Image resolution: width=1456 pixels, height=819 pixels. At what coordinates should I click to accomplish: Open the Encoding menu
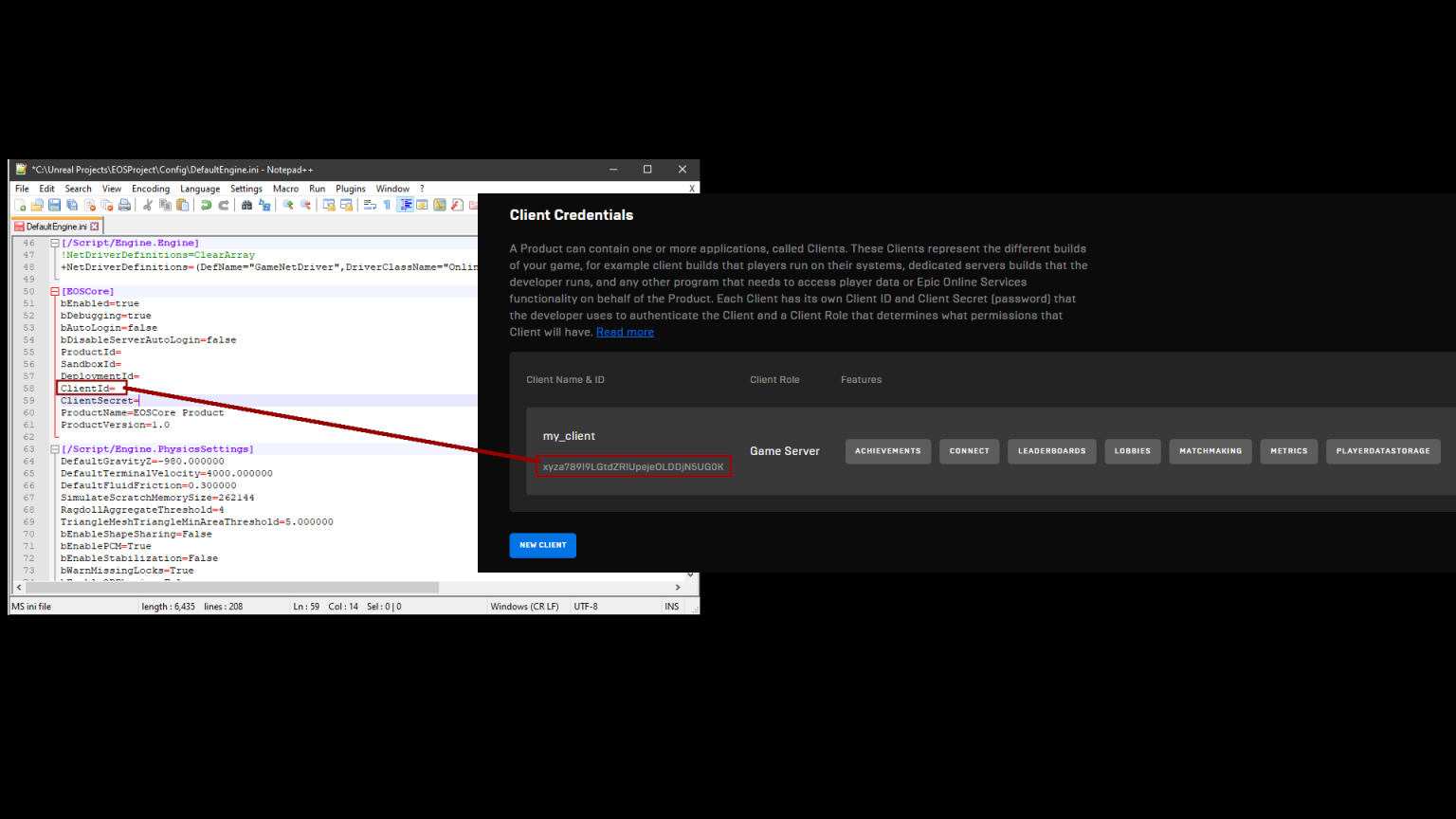[150, 189]
